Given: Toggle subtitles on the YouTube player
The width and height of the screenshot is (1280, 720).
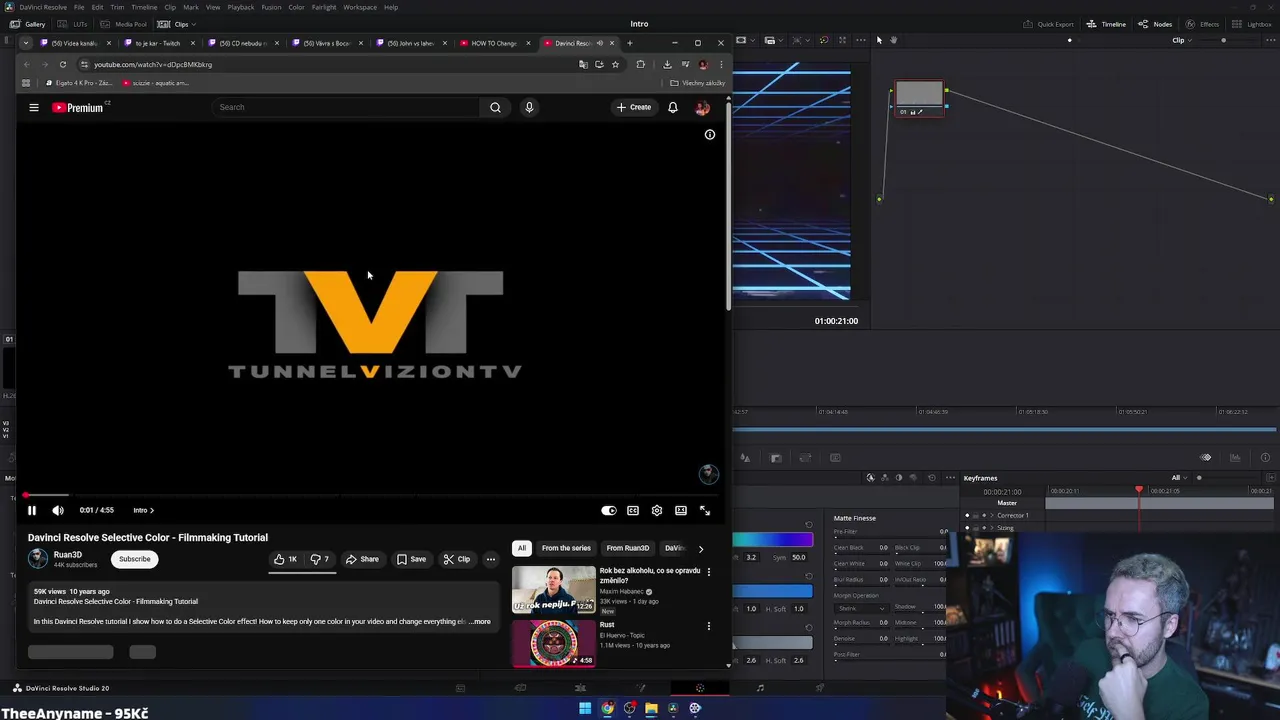Looking at the screenshot, I should (633, 510).
